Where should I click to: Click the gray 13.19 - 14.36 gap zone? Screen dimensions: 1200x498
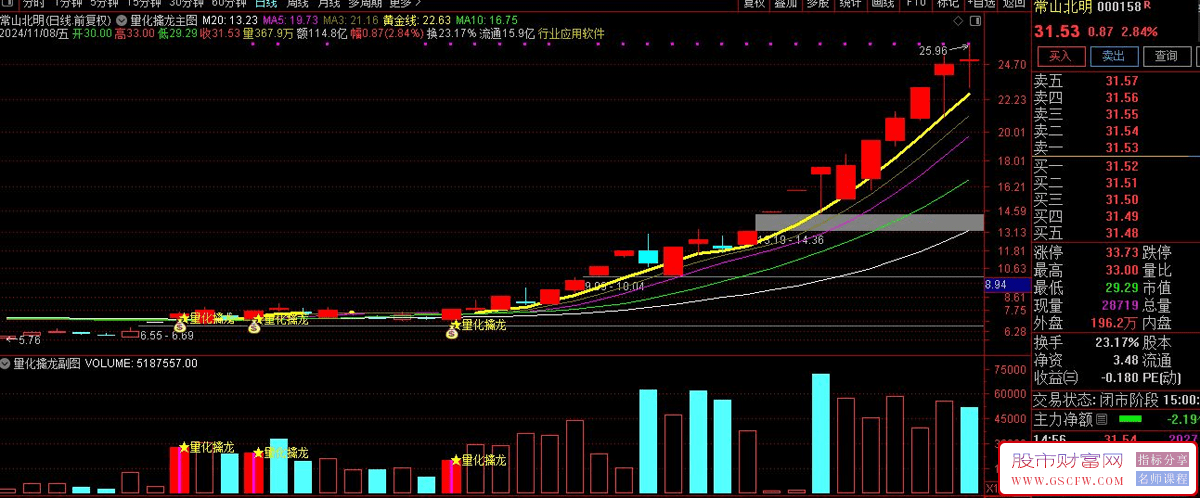click(x=869, y=222)
